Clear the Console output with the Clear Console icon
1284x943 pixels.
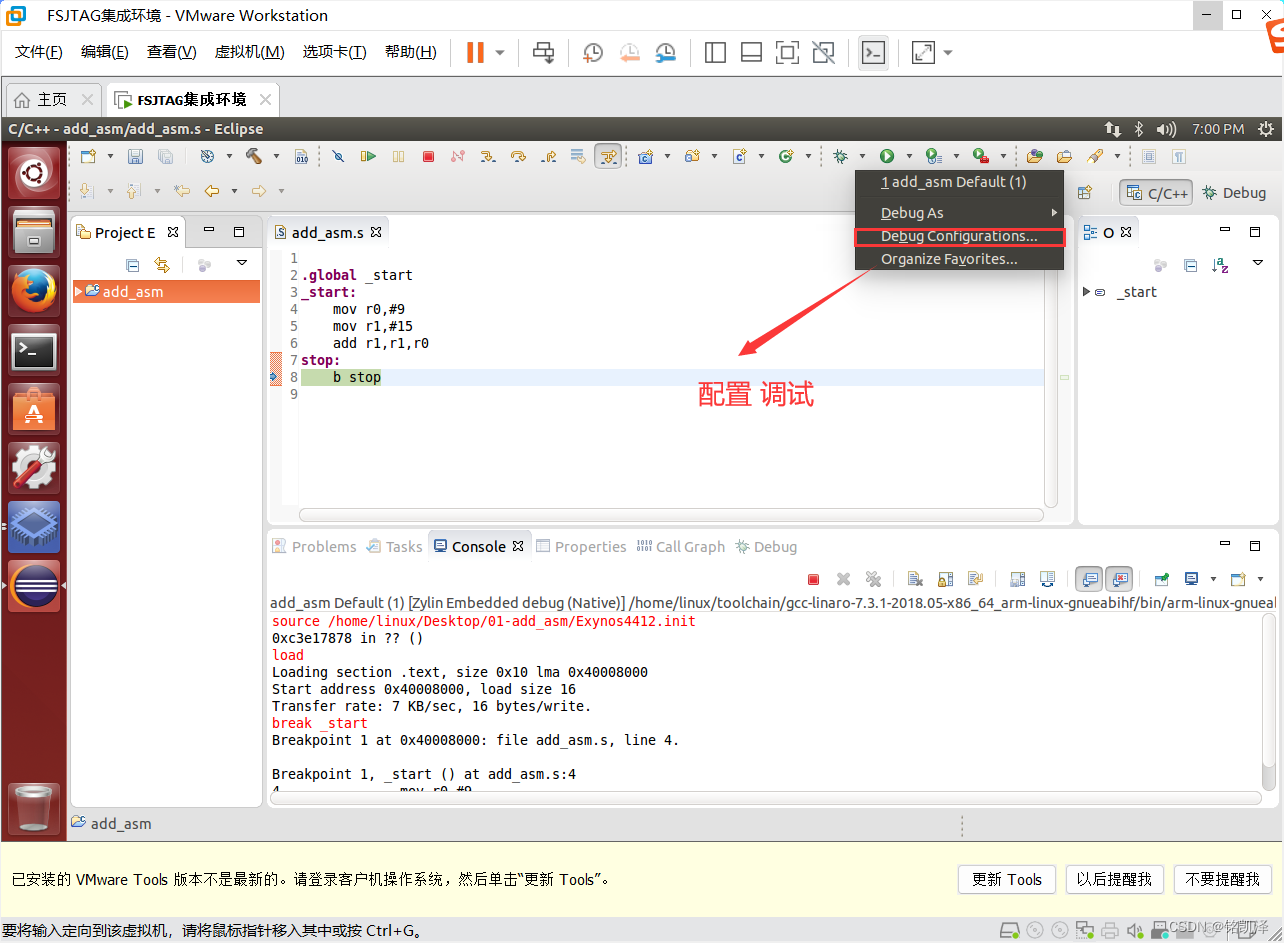click(914, 579)
